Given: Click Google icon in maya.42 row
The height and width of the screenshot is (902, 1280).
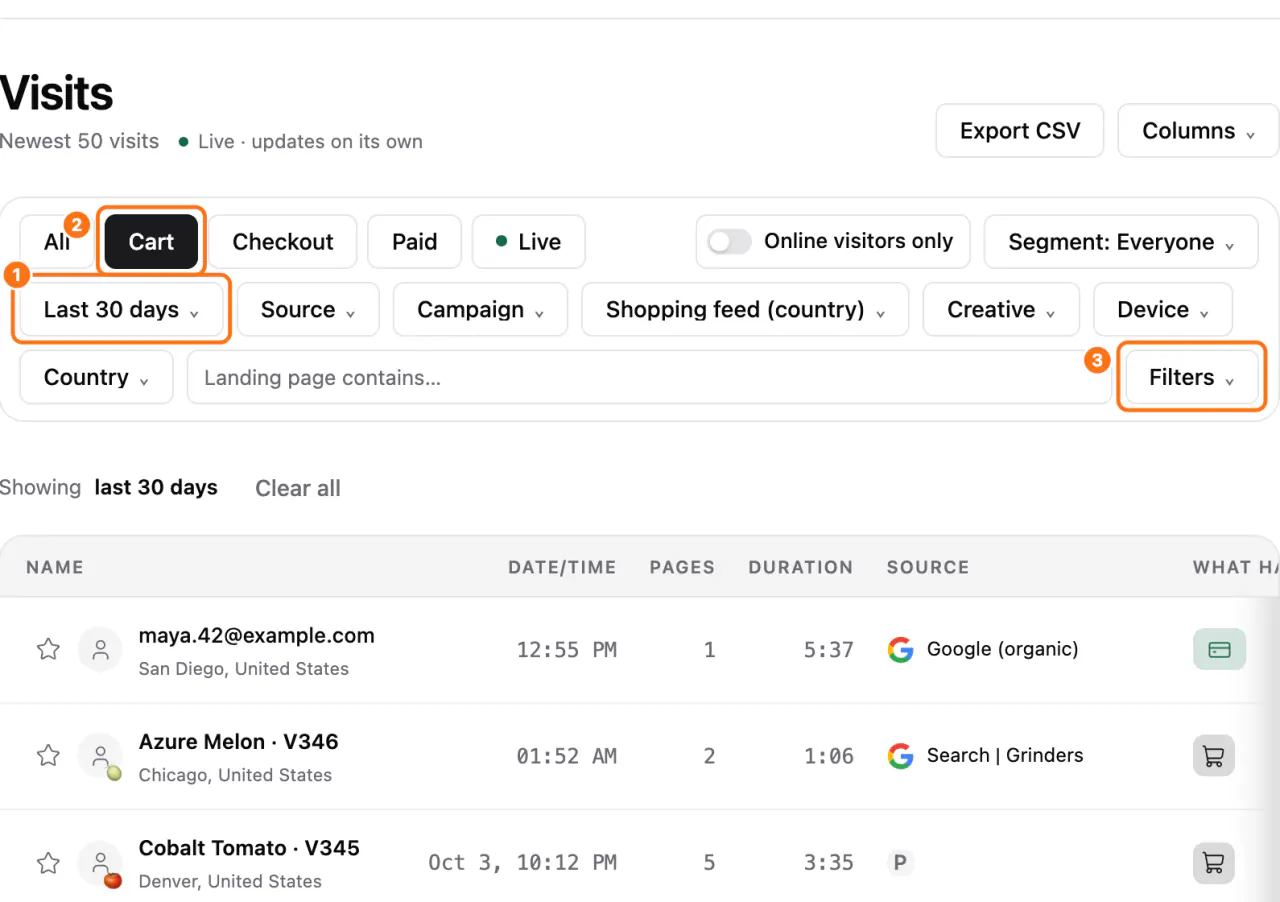Looking at the screenshot, I should tap(900, 650).
